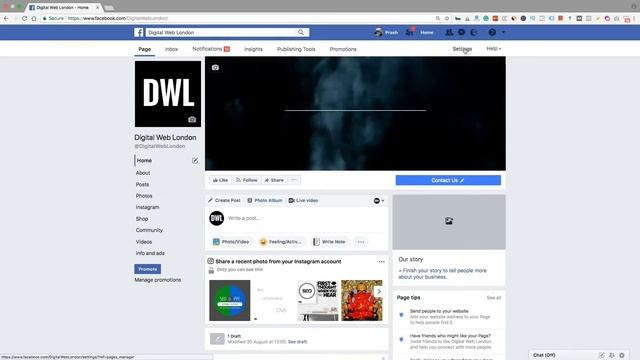Open the account dropdown arrow in blue bar
The height and width of the screenshot is (360, 640).
tap(503, 32)
